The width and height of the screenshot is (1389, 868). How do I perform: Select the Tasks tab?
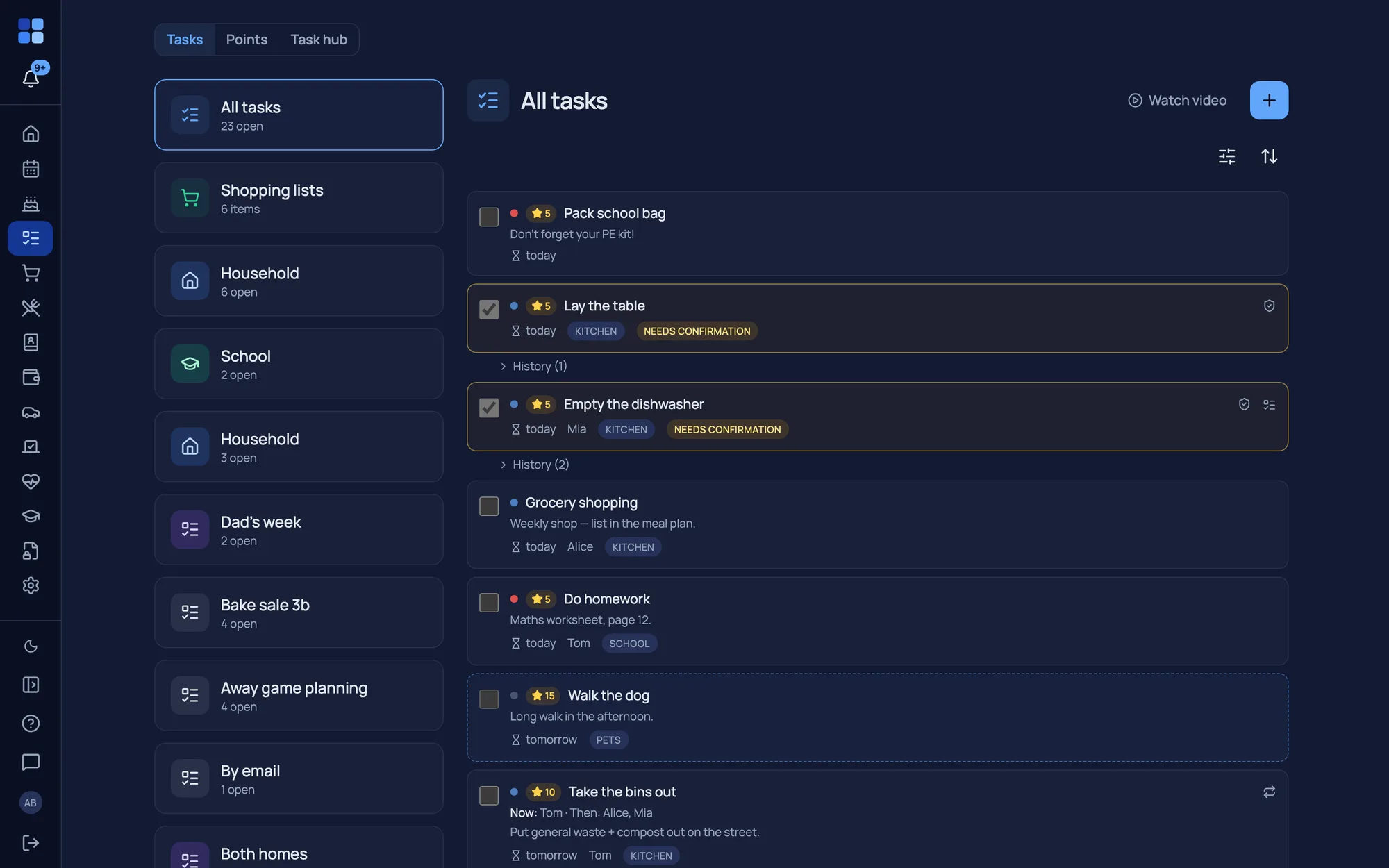point(185,40)
